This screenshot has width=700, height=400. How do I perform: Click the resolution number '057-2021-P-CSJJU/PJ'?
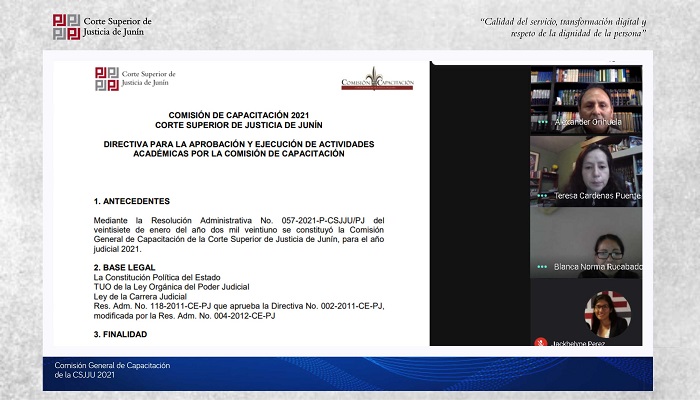pyautogui.click(x=323, y=221)
